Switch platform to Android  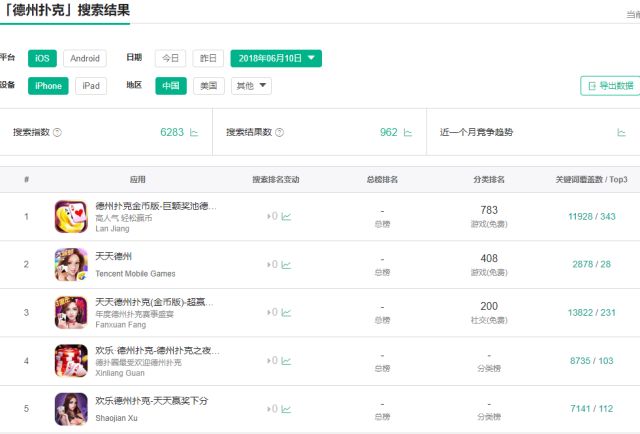tap(85, 58)
